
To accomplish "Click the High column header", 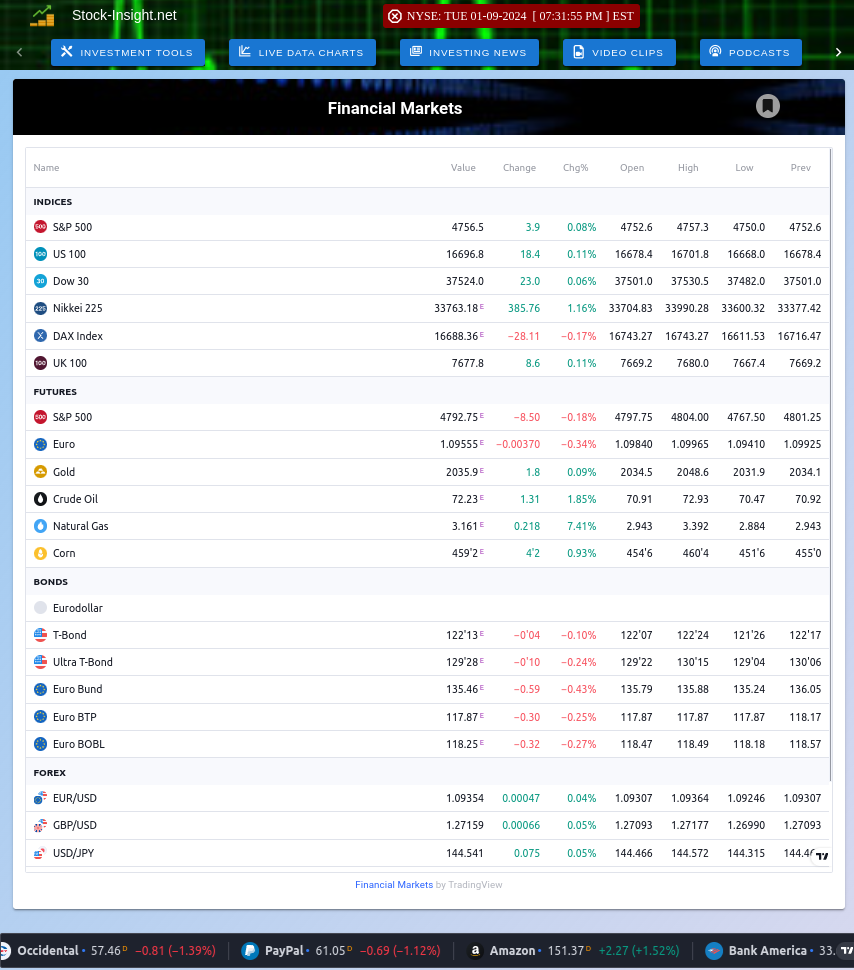I will tap(688, 168).
